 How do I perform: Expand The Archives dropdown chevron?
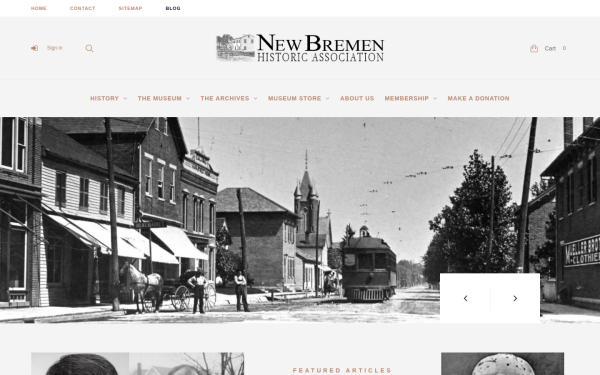coord(256,99)
